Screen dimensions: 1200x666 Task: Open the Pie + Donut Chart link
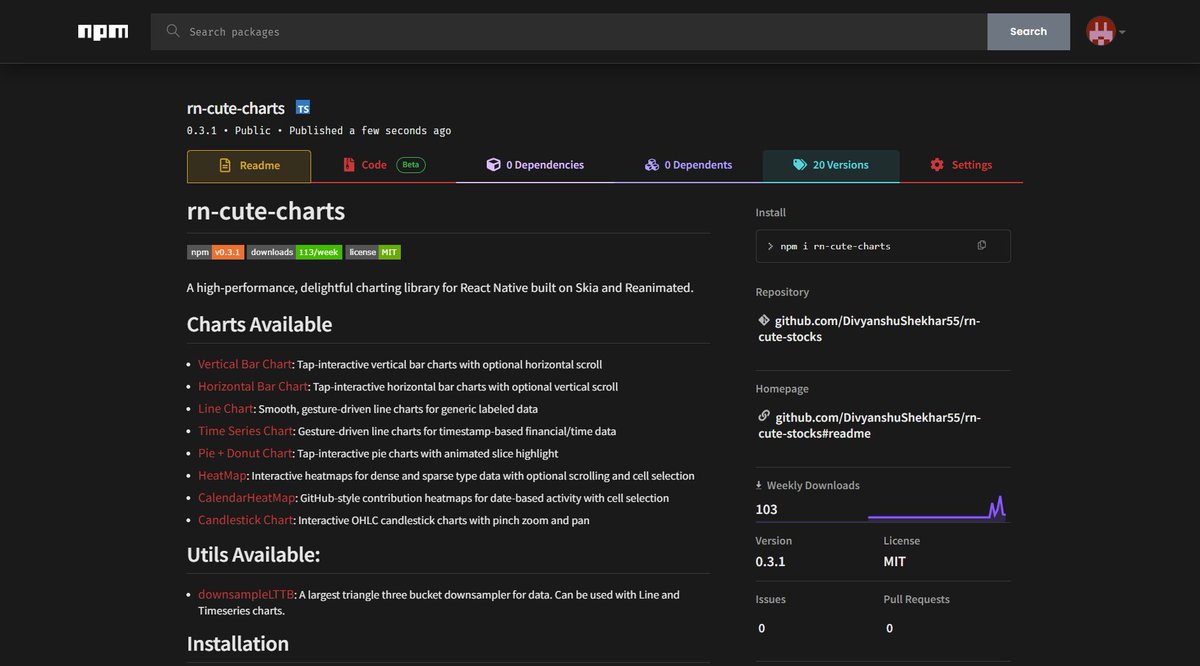click(x=245, y=453)
